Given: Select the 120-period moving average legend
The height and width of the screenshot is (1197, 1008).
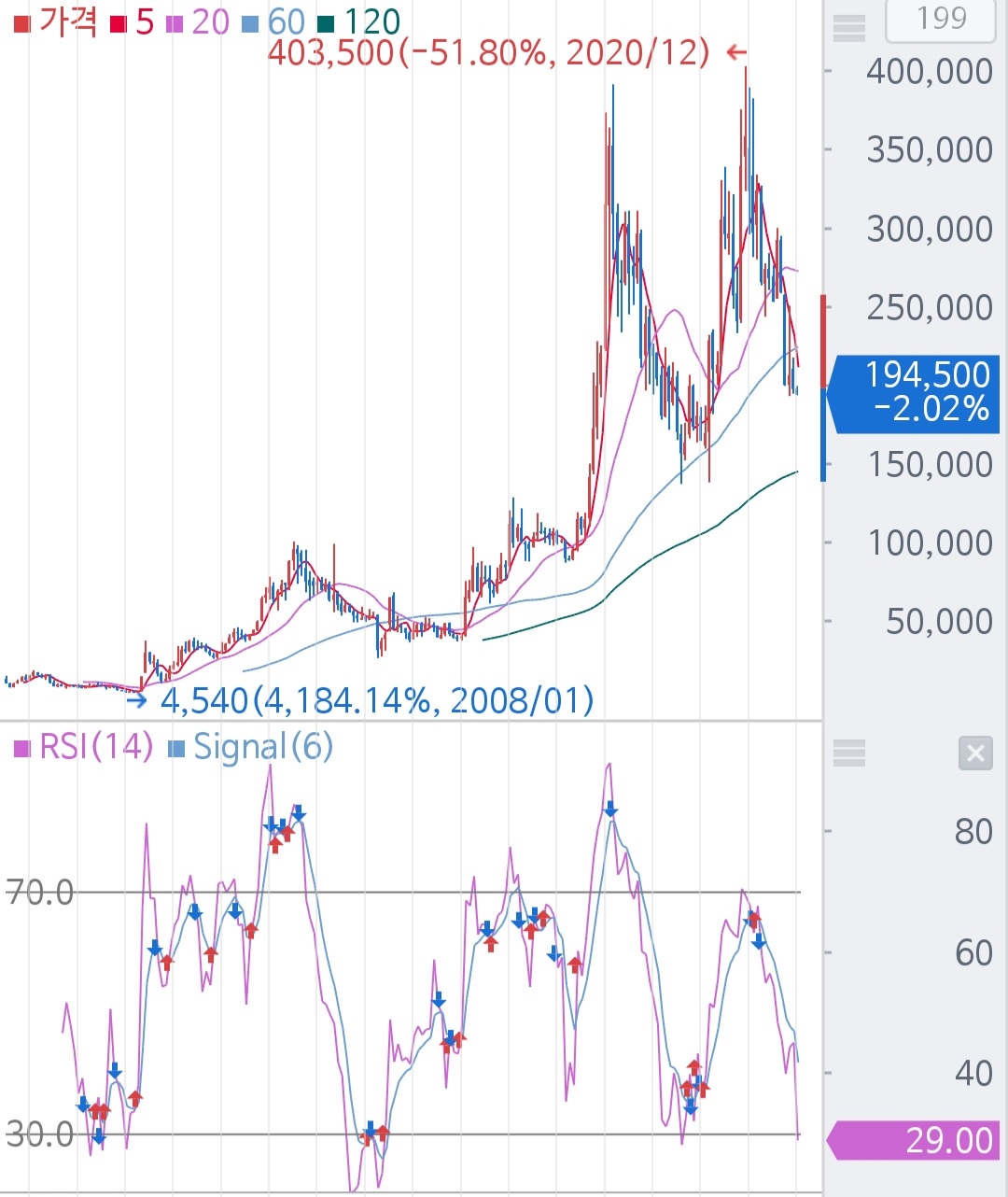Looking at the screenshot, I should [x=360, y=22].
